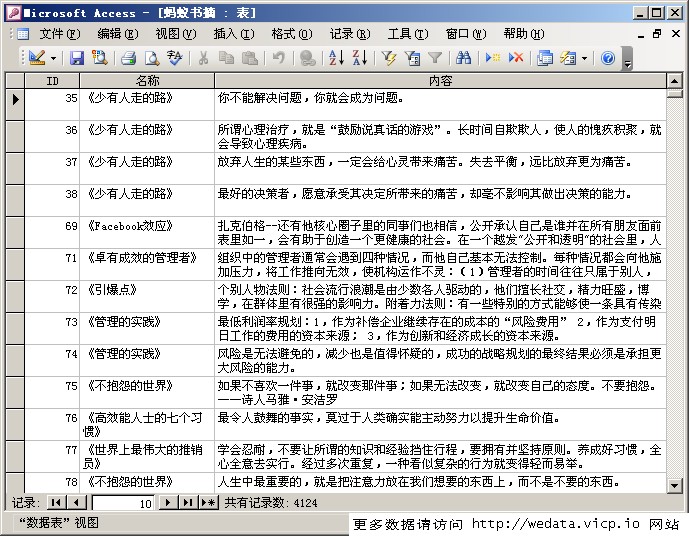The height and width of the screenshot is (536, 689).
Task: Click the vertical scrollbar down arrow
Action: pyautogui.click(x=674, y=485)
